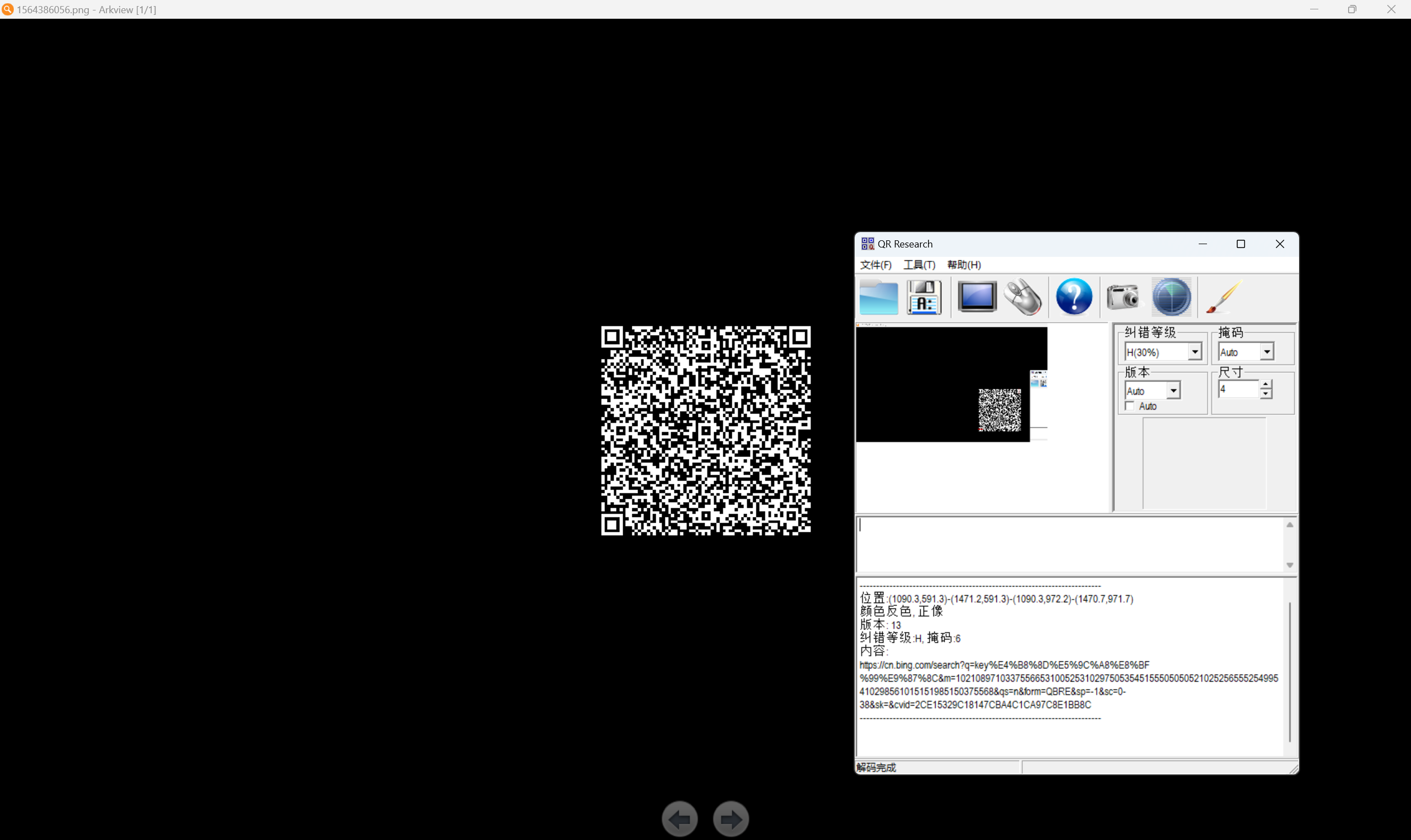
Task: Click the empty text input box
Action: [1070, 545]
